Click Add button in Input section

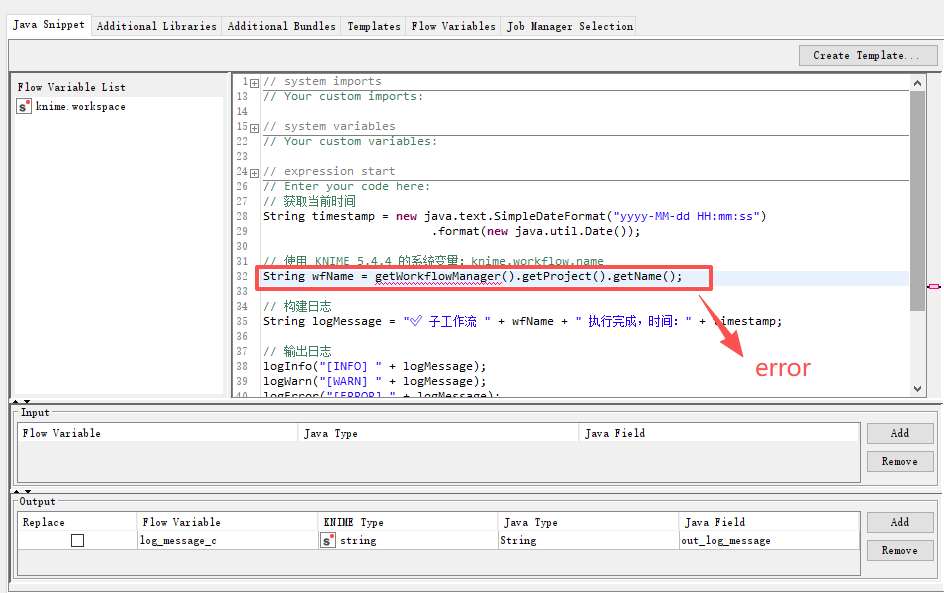[899, 433]
